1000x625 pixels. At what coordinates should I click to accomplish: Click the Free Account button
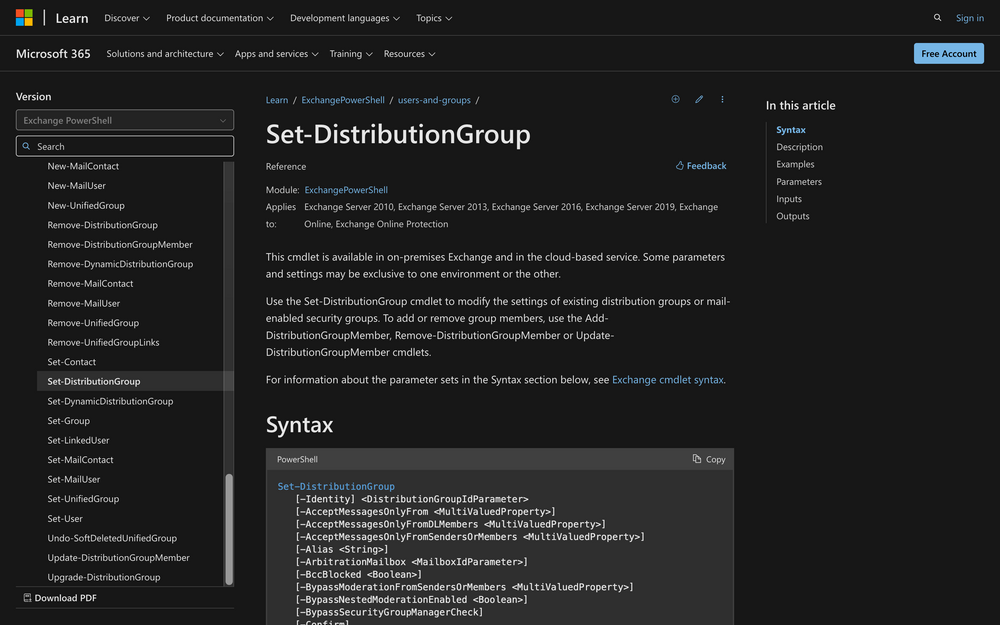click(948, 54)
